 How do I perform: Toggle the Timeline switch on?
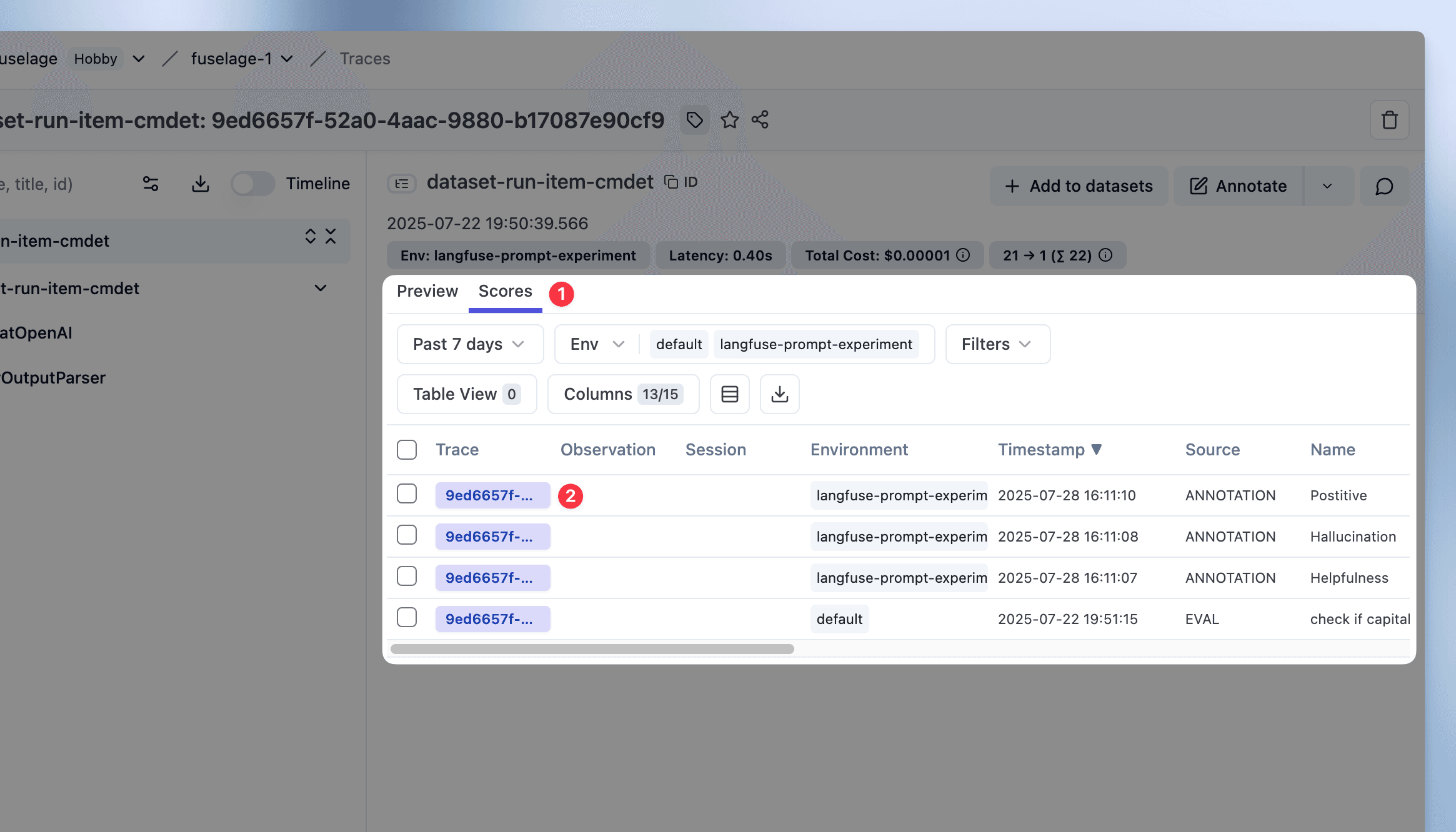click(252, 184)
